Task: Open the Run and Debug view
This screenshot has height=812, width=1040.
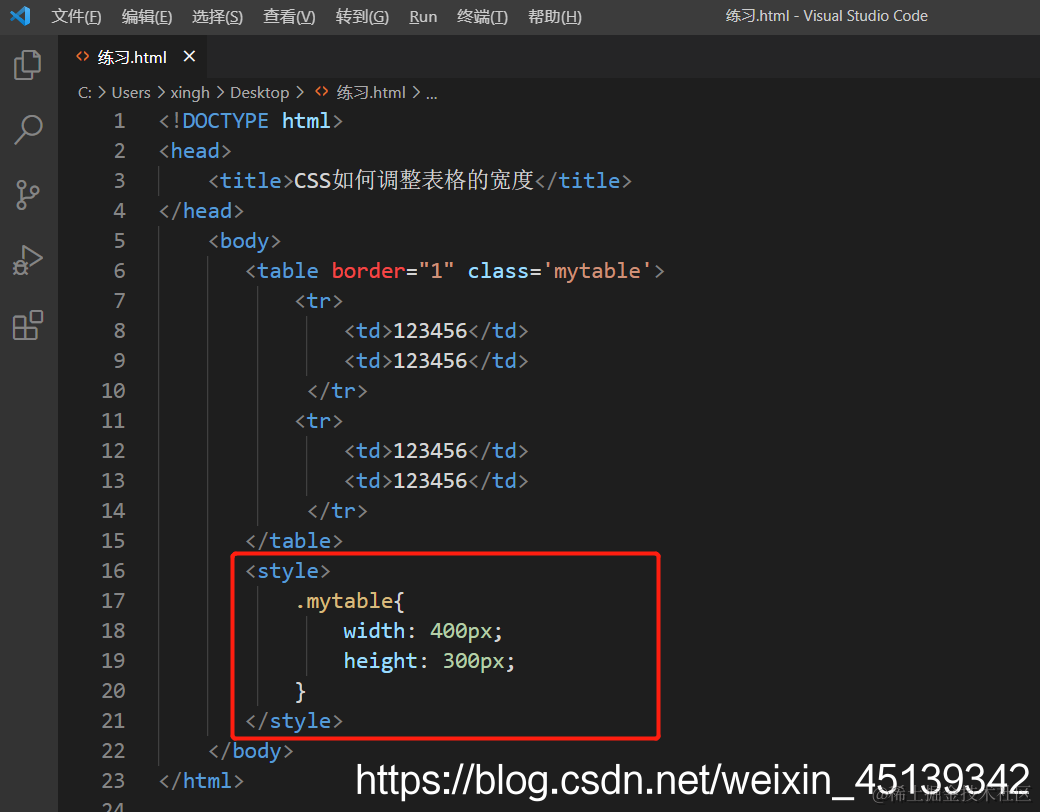Action: [x=28, y=260]
